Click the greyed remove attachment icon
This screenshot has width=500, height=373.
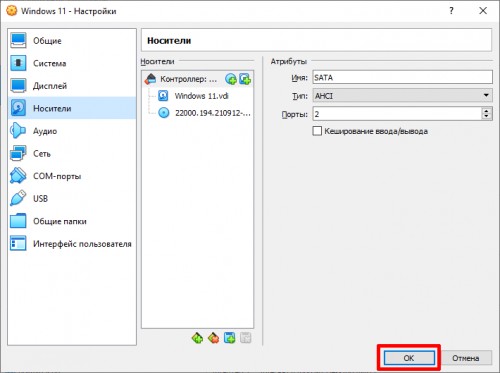coord(246,338)
